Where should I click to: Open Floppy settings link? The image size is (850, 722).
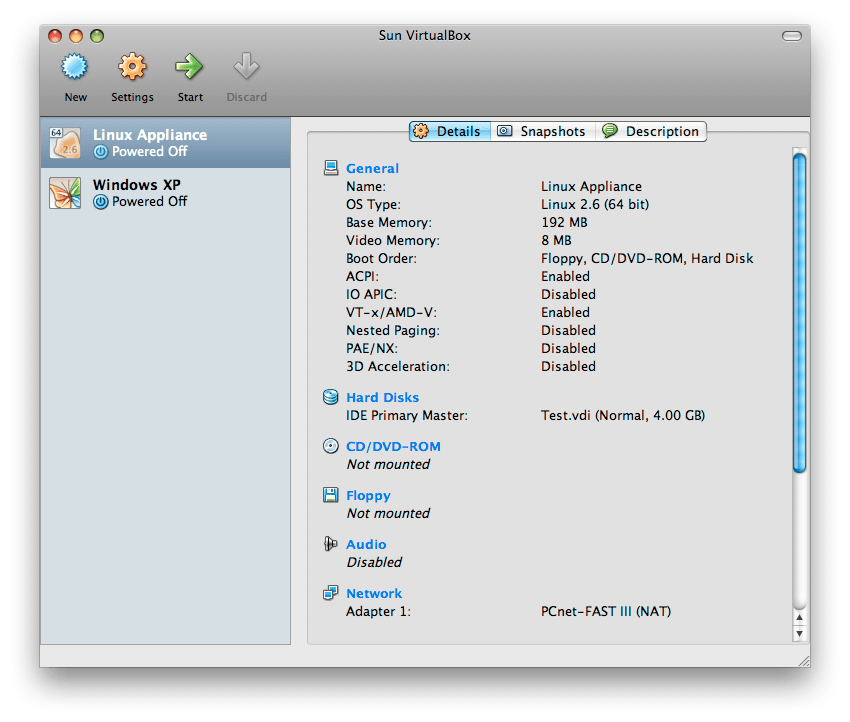click(369, 496)
